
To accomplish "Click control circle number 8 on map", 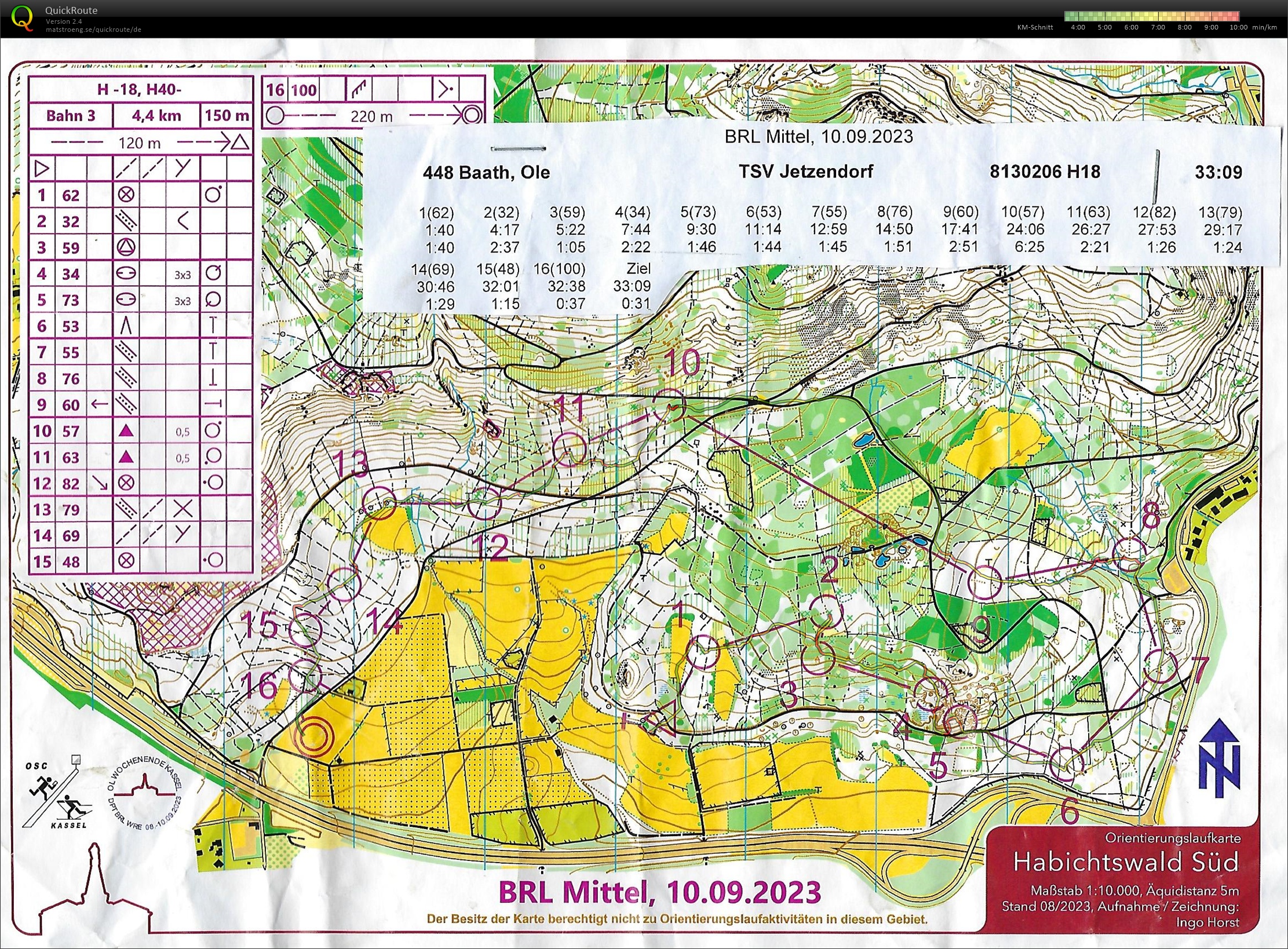I will [x=1129, y=553].
